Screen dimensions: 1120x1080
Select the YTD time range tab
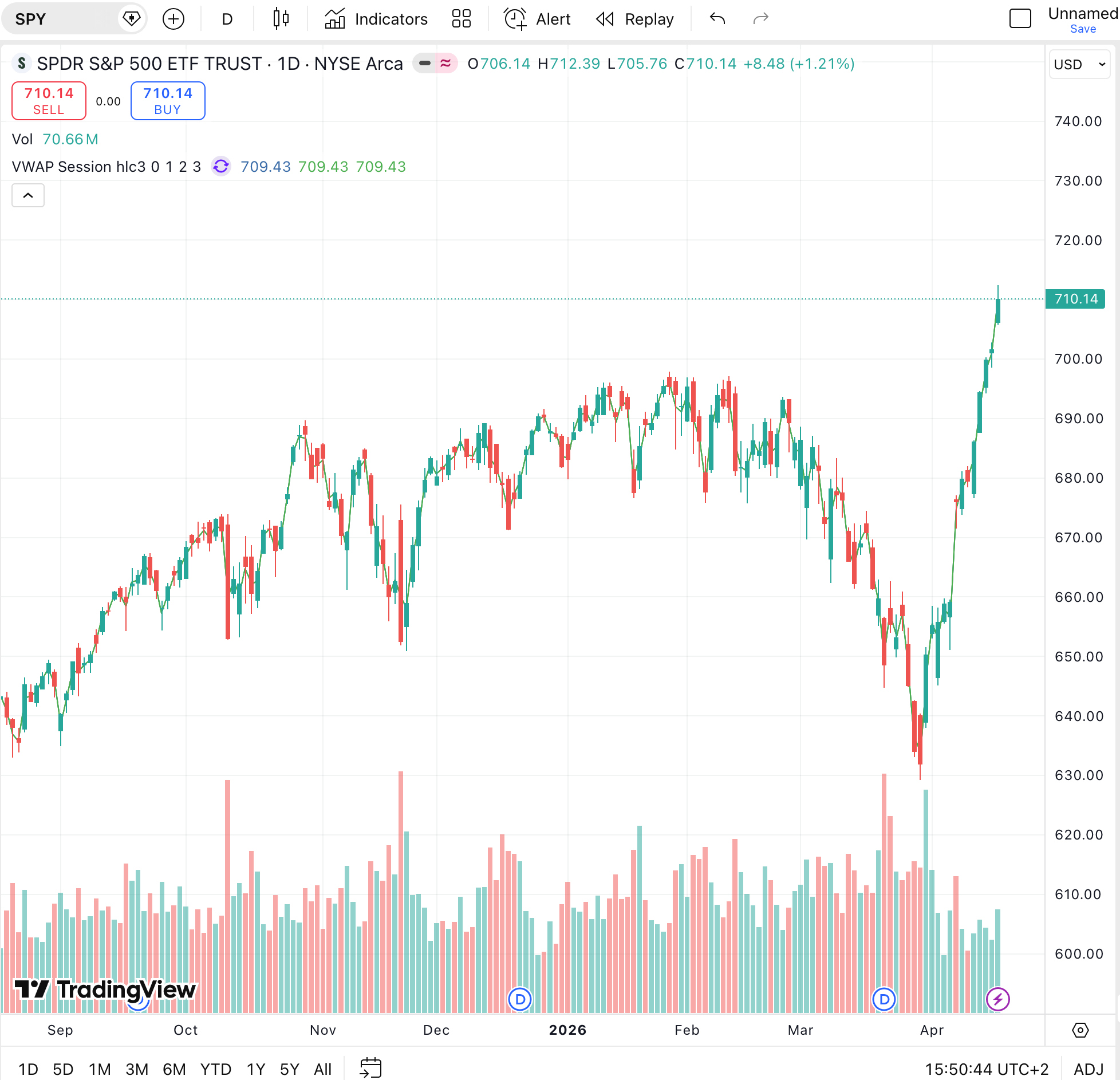coord(215,1069)
